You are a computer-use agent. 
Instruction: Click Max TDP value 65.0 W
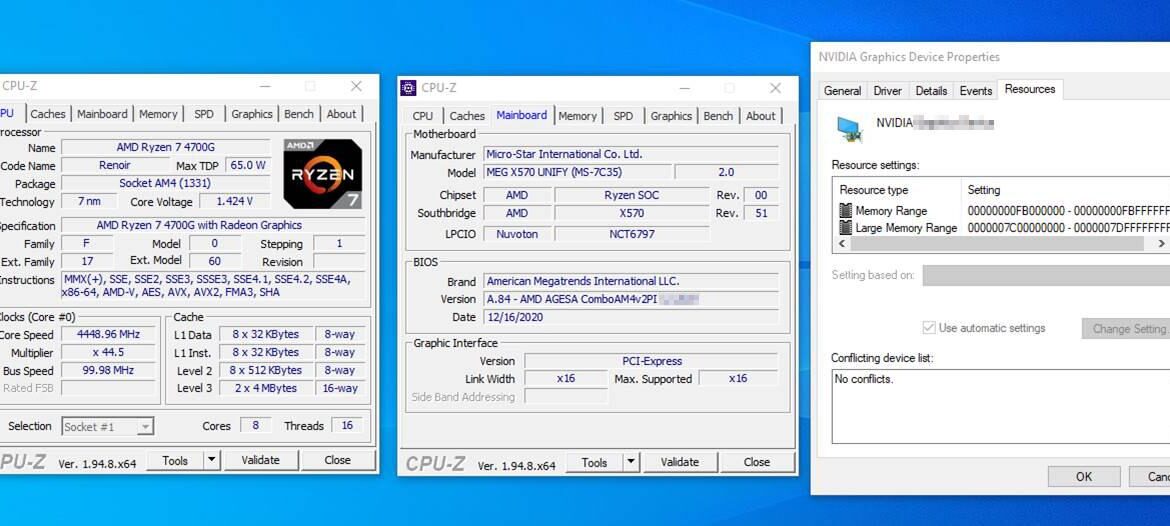pos(248,165)
